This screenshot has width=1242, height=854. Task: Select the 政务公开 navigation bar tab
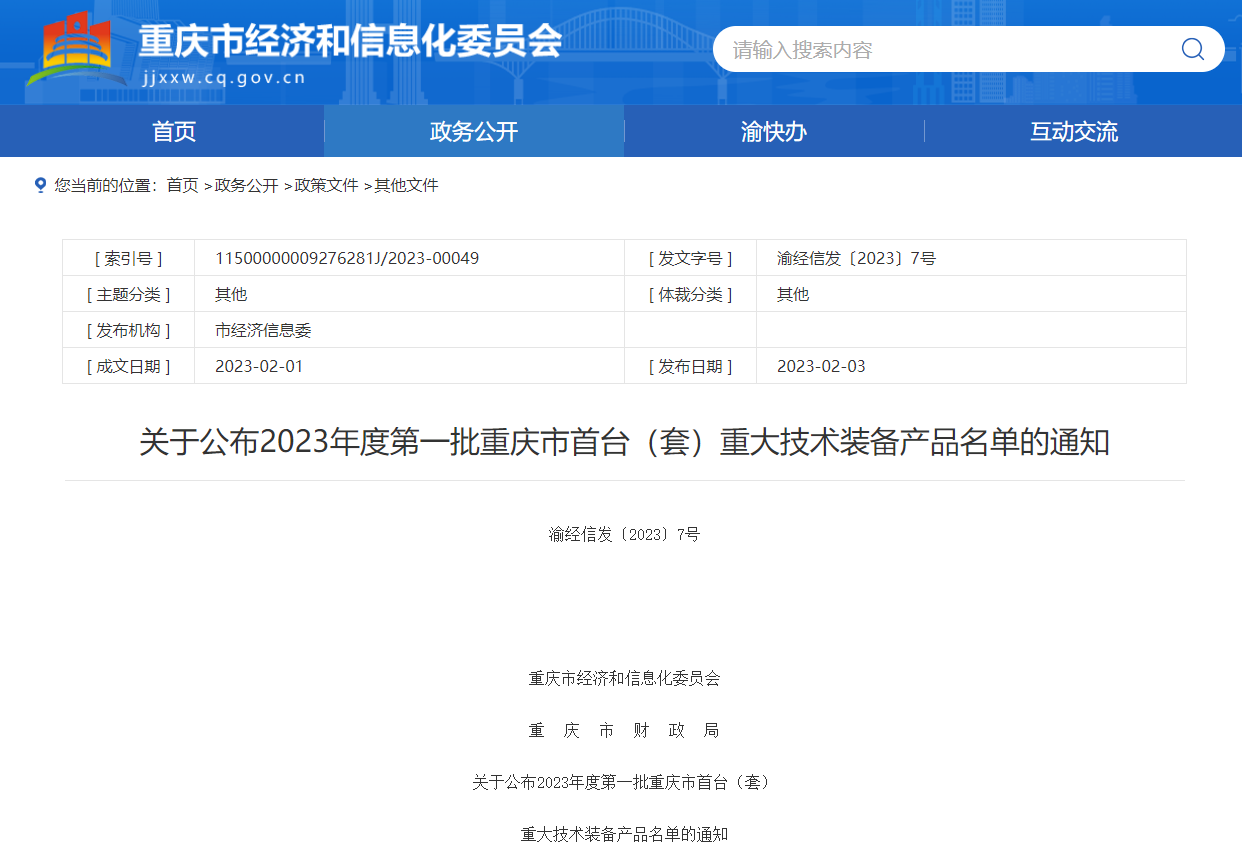tap(474, 131)
